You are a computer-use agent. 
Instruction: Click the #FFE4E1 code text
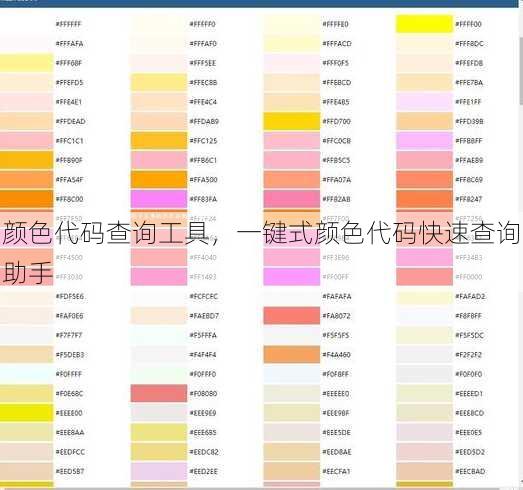pos(68,102)
